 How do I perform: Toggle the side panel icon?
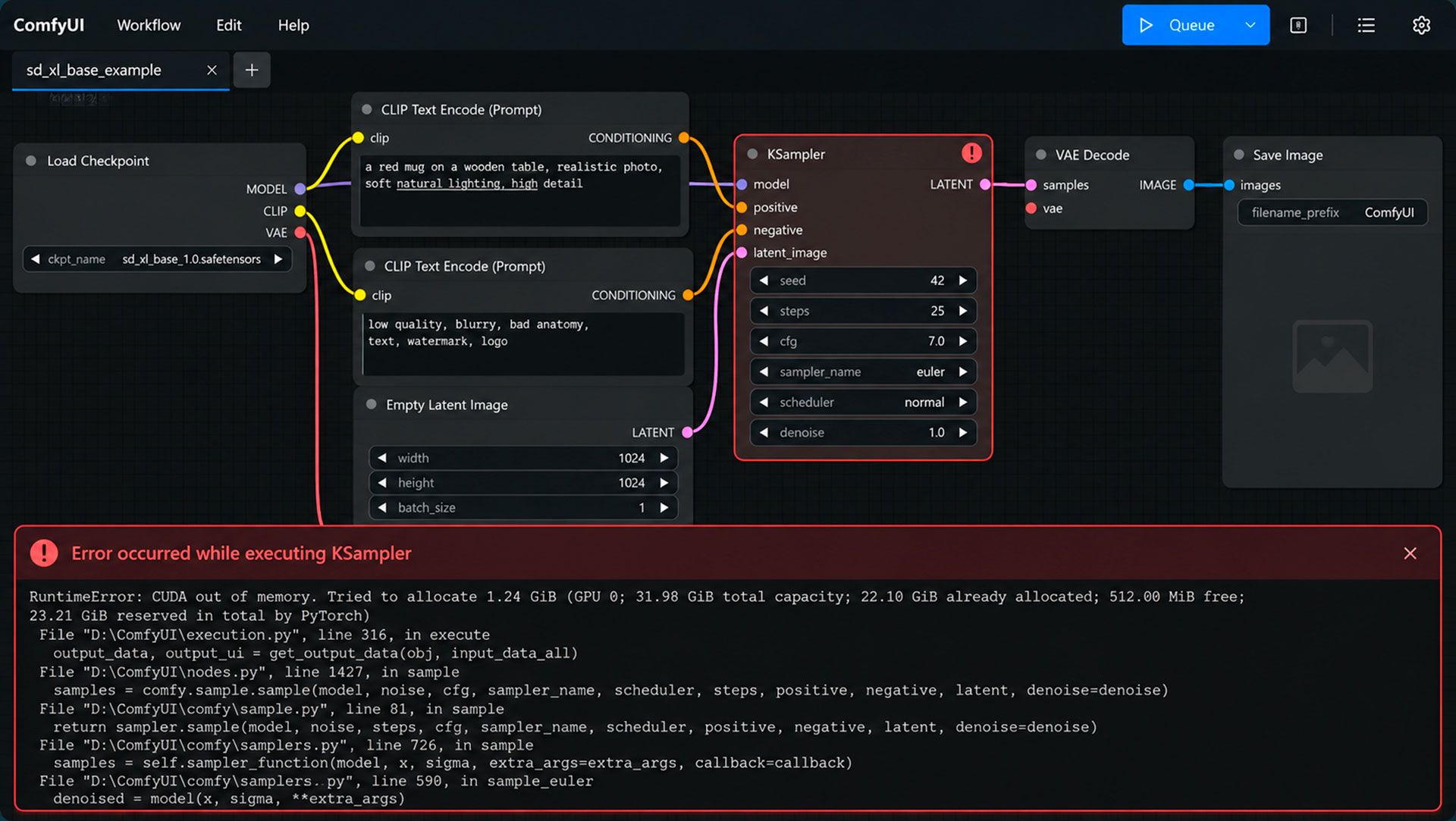[1298, 25]
